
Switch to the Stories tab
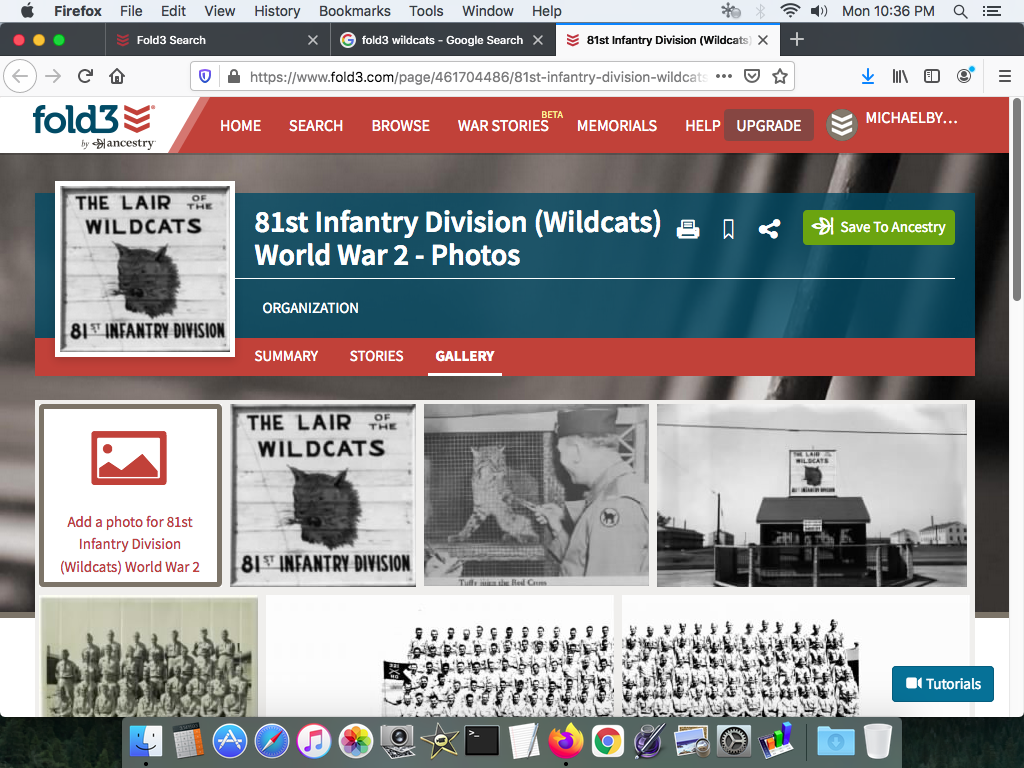pos(376,356)
